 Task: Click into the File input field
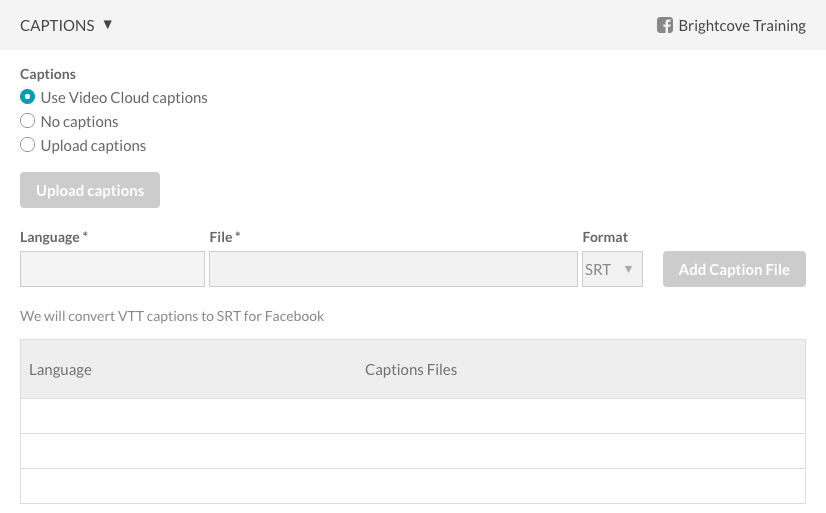393,269
